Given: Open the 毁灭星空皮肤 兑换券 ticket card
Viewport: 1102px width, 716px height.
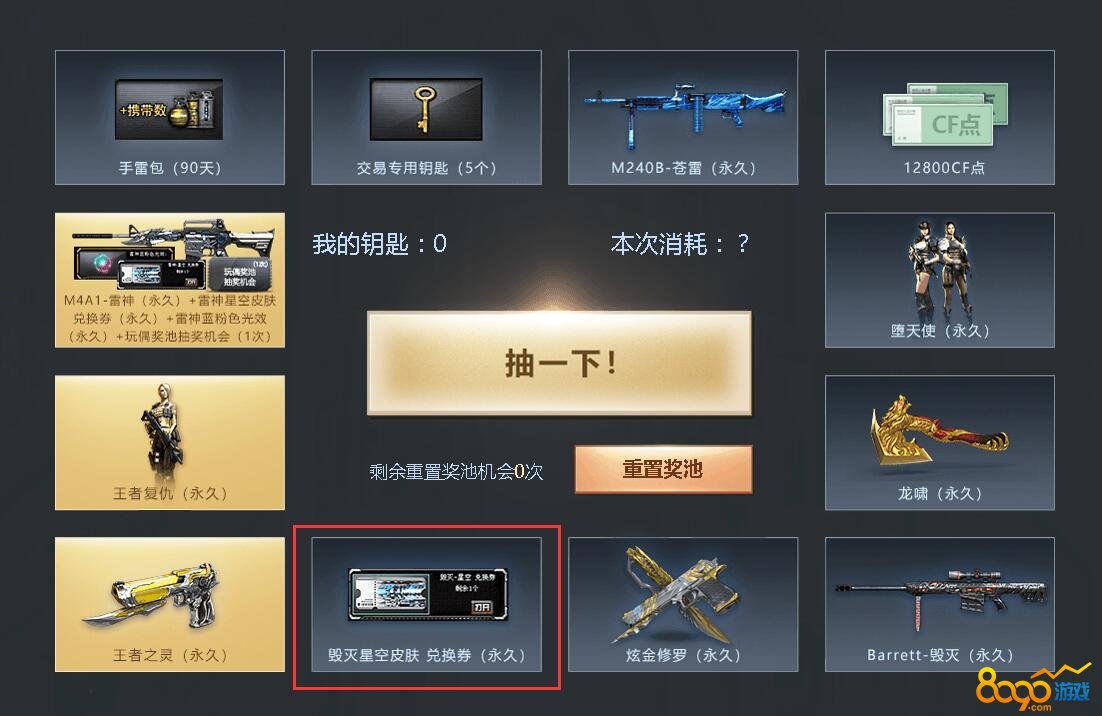Looking at the screenshot, I should (427, 604).
